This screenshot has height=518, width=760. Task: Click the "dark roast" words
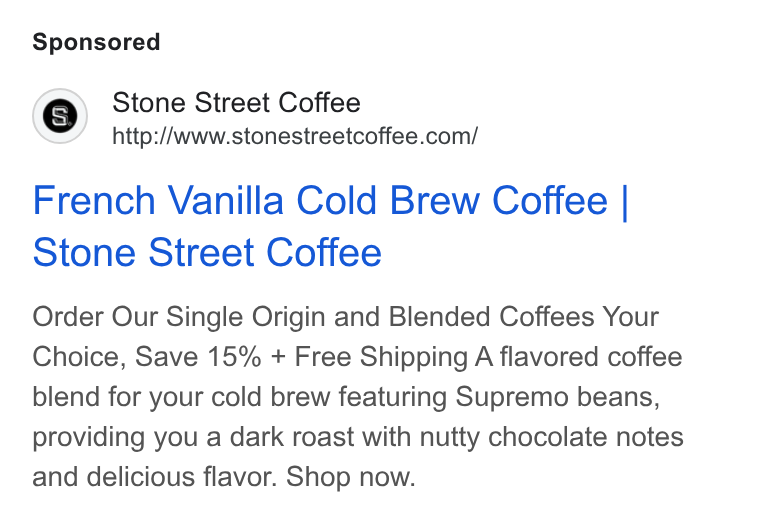pos(292,437)
